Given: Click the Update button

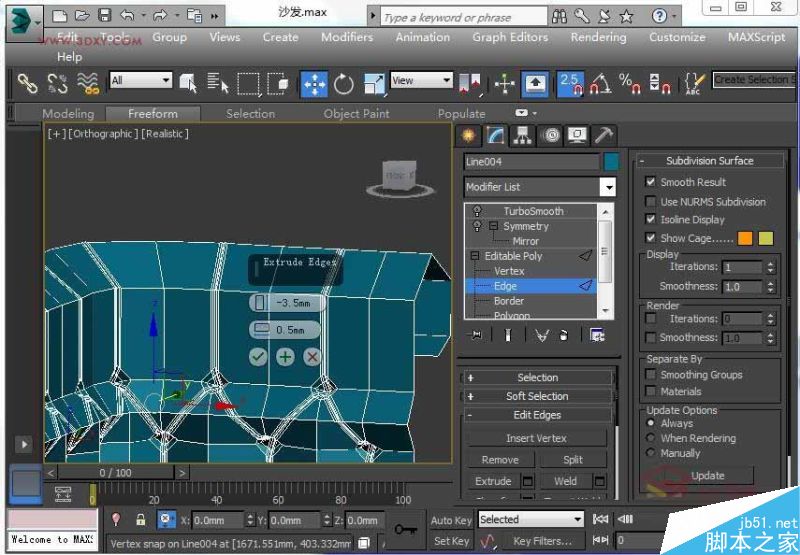Looking at the screenshot, I should point(708,475).
